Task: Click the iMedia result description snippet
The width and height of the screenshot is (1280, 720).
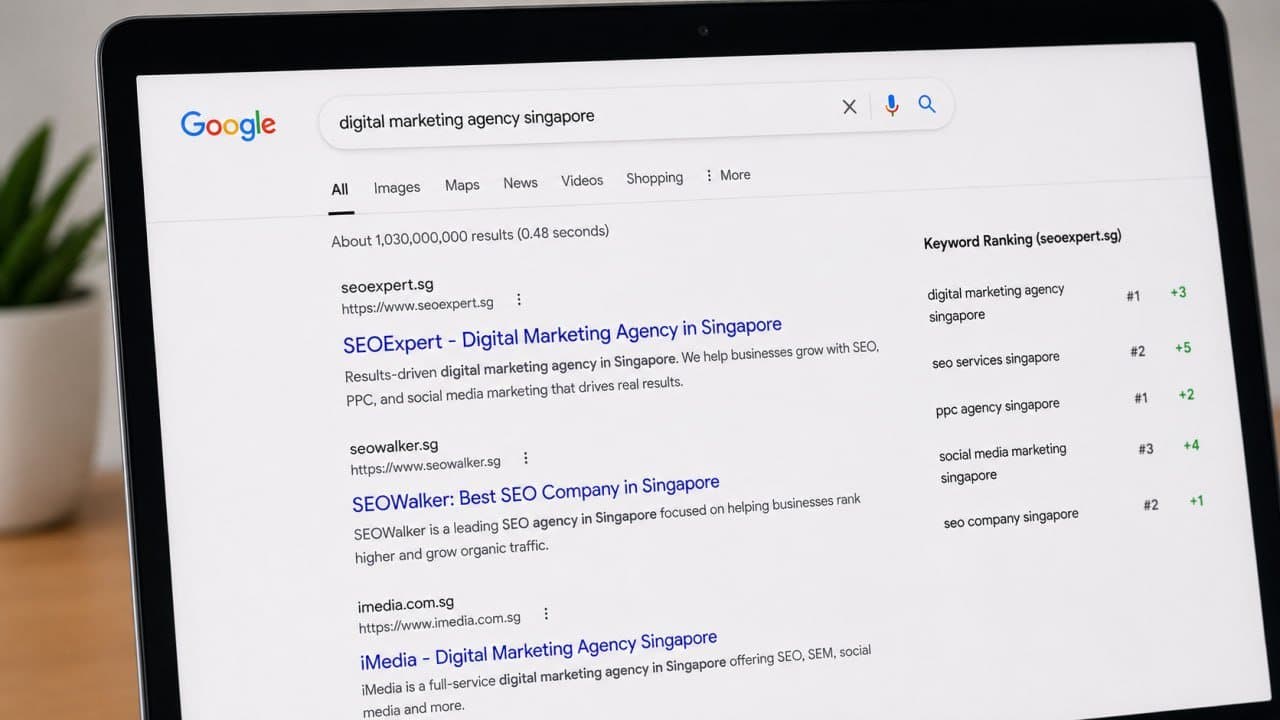Action: coord(616,681)
